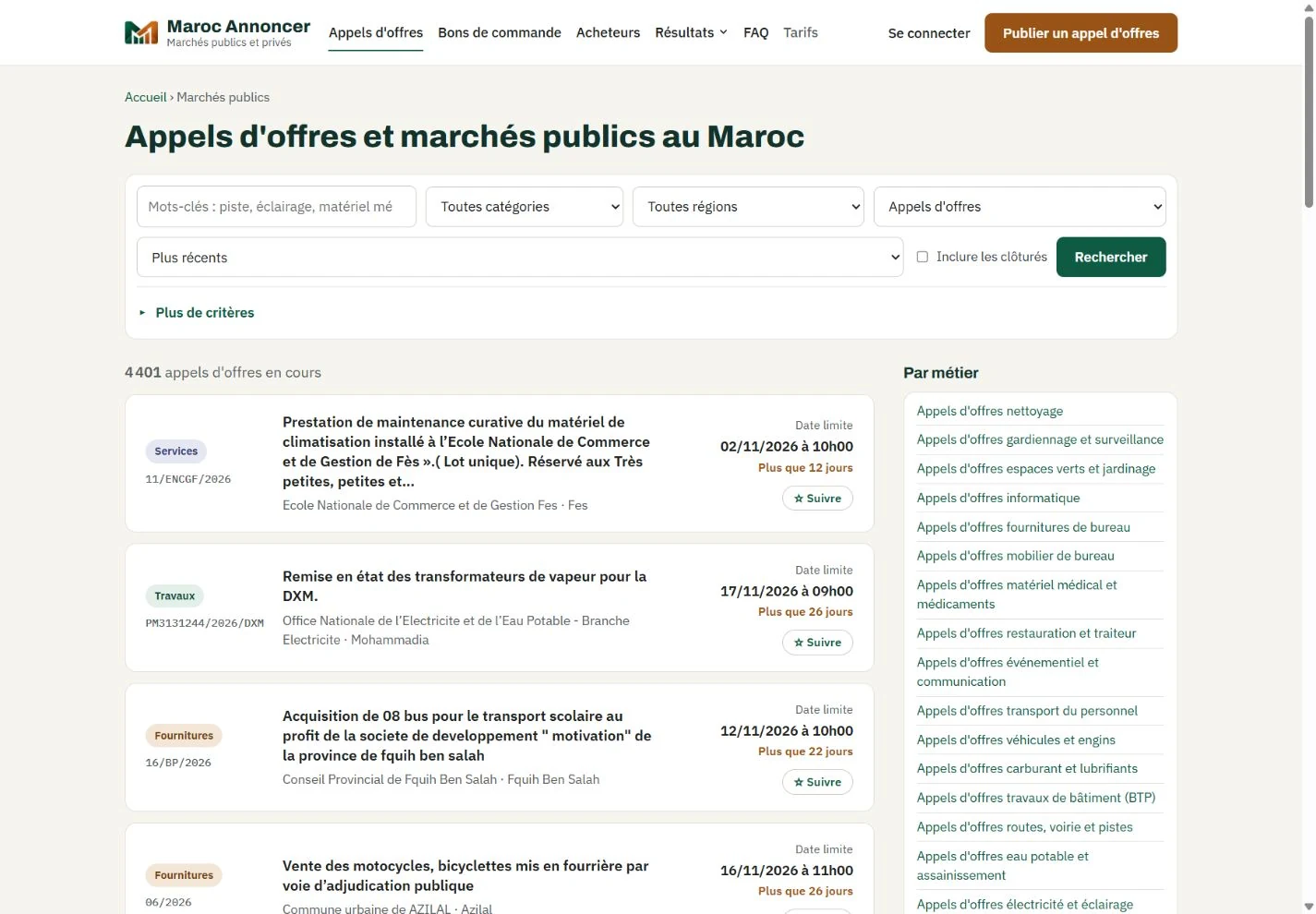The width and height of the screenshot is (1316, 914).
Task: Open Appels d'offres informatique link
Action: pos(998,498)
